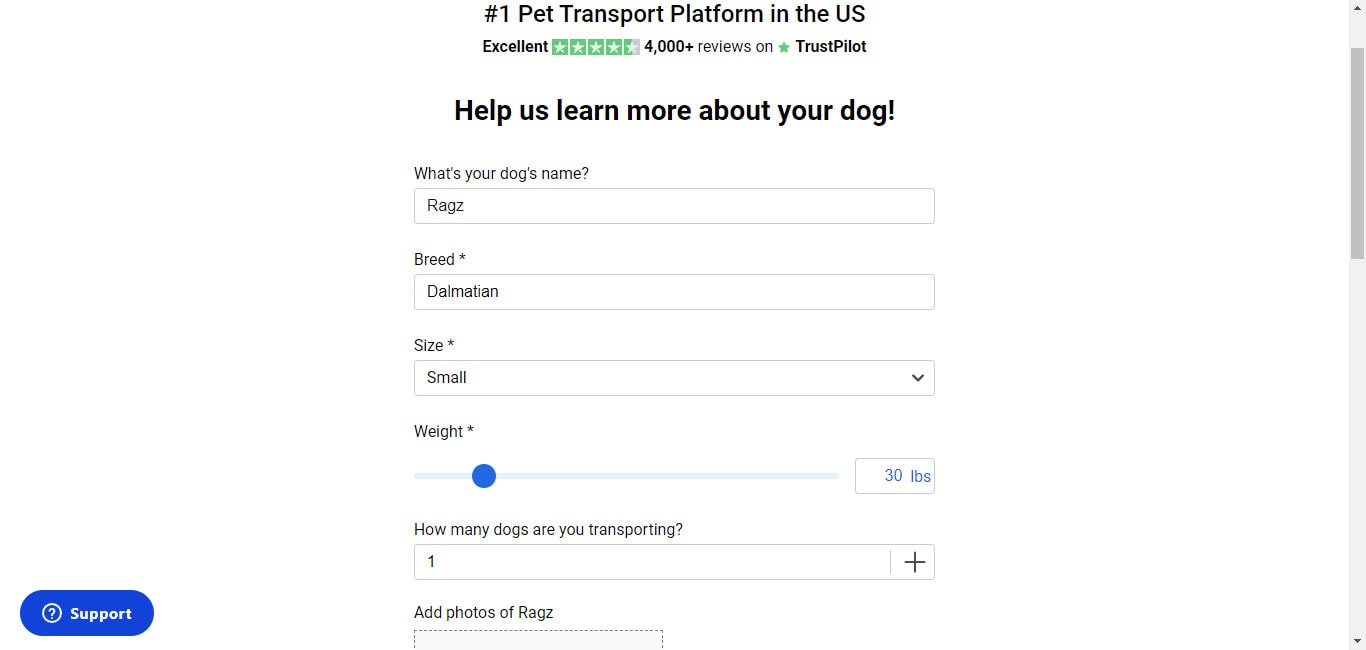This screenshot has height=650, width=1366.
Task: Click the Support button
Action: pos(86,613)
